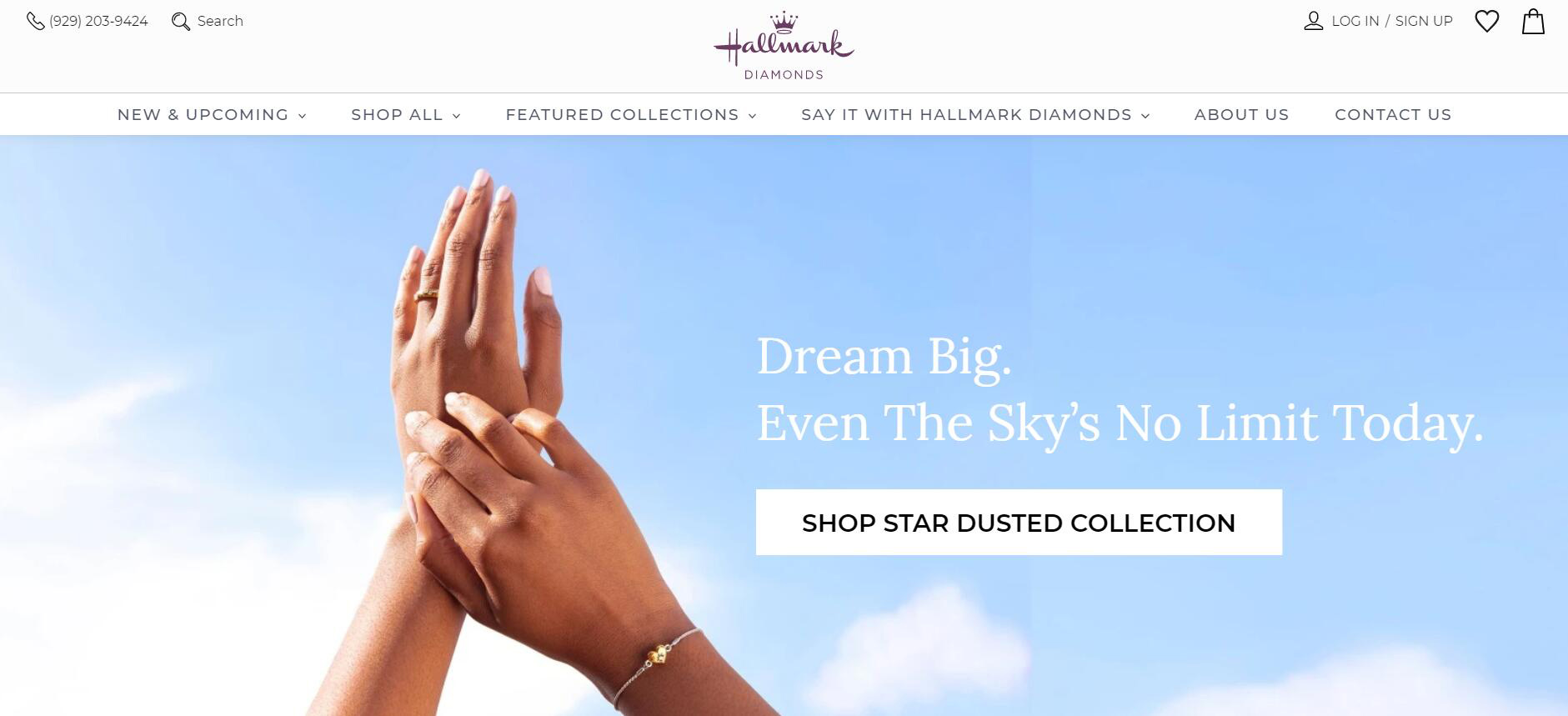Image resolution: width=1568 pixels, height=716 pixels.
Task: Open the shopping bag cart icon
Action: [1533, 21]
